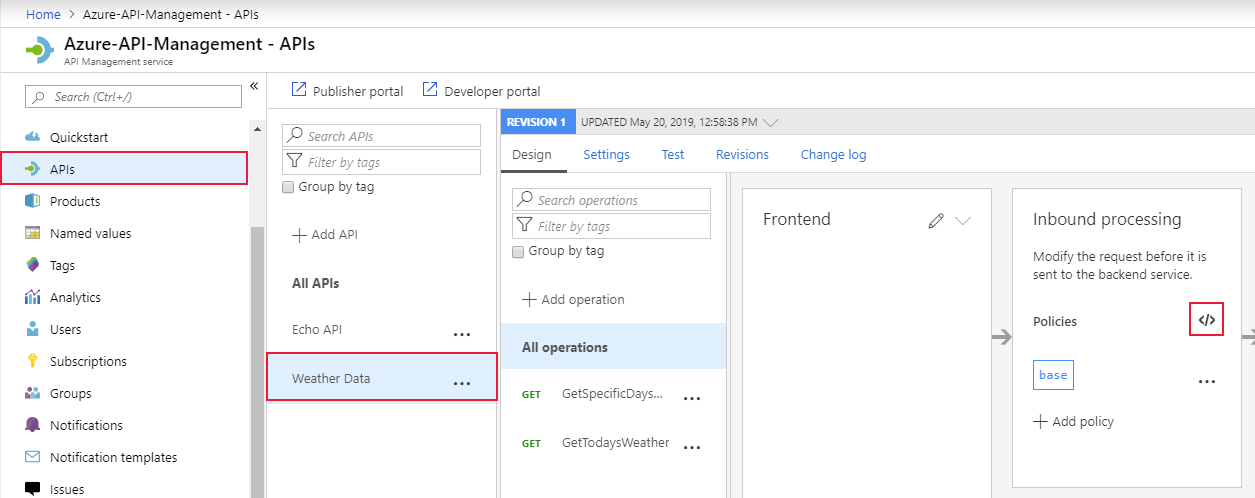Image resolution: width=1255 pixels, height=498 pixels.
Task: Expand the revision updated chevron
Action: [x=770, y=123]
